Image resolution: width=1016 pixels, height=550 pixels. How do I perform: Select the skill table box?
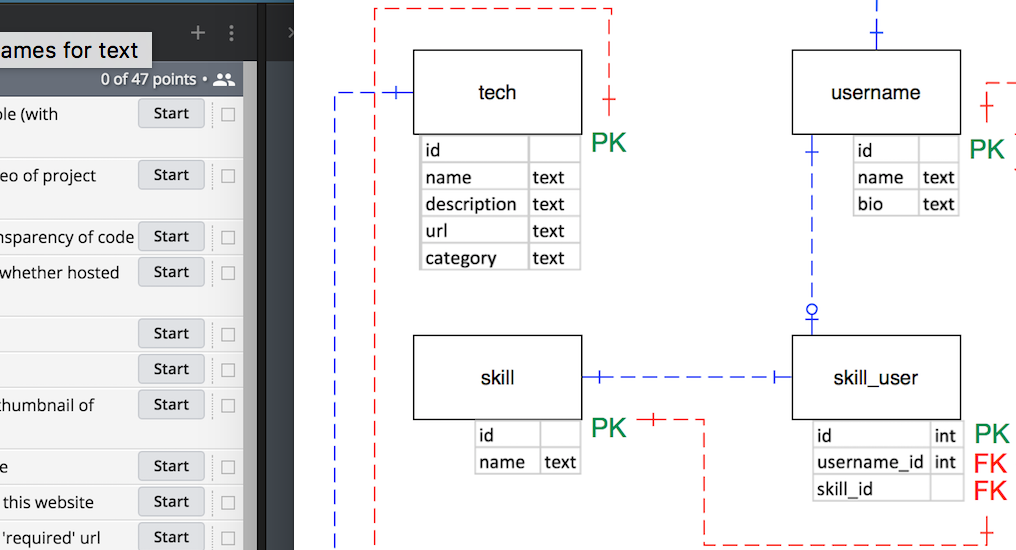(x=498, y=378)
